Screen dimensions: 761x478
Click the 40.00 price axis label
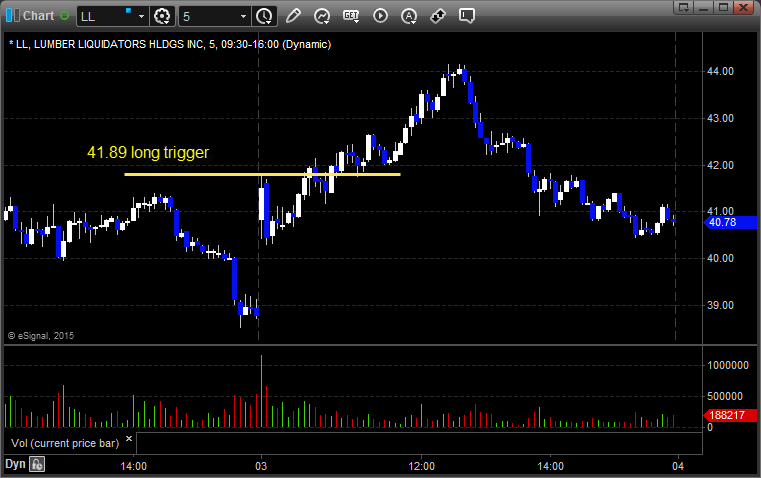(x=720, y=258)
